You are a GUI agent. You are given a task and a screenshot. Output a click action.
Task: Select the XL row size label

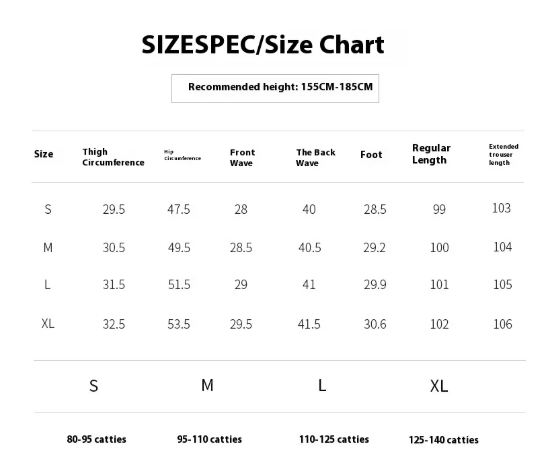coord(48,323)
